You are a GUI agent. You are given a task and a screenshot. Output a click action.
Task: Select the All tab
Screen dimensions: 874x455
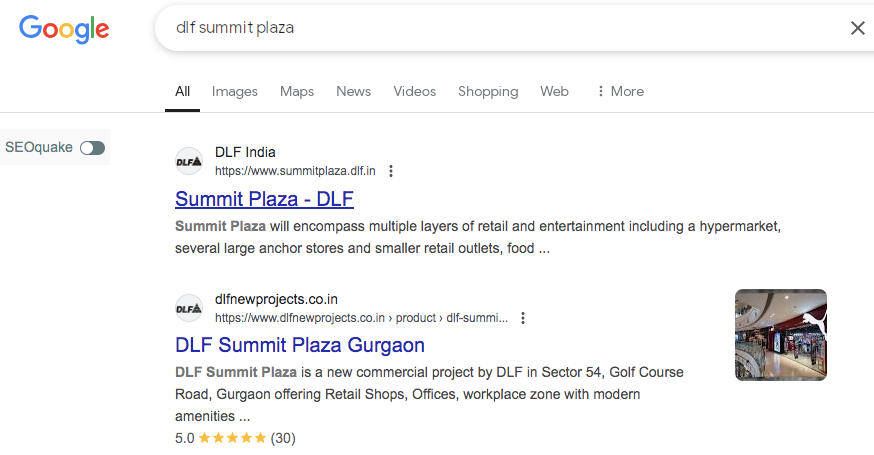click(182, 91)
